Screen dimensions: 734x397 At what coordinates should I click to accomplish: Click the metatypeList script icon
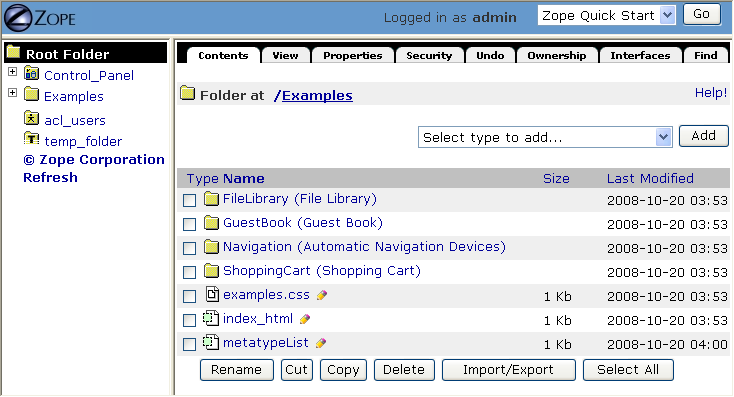[211, 342]
